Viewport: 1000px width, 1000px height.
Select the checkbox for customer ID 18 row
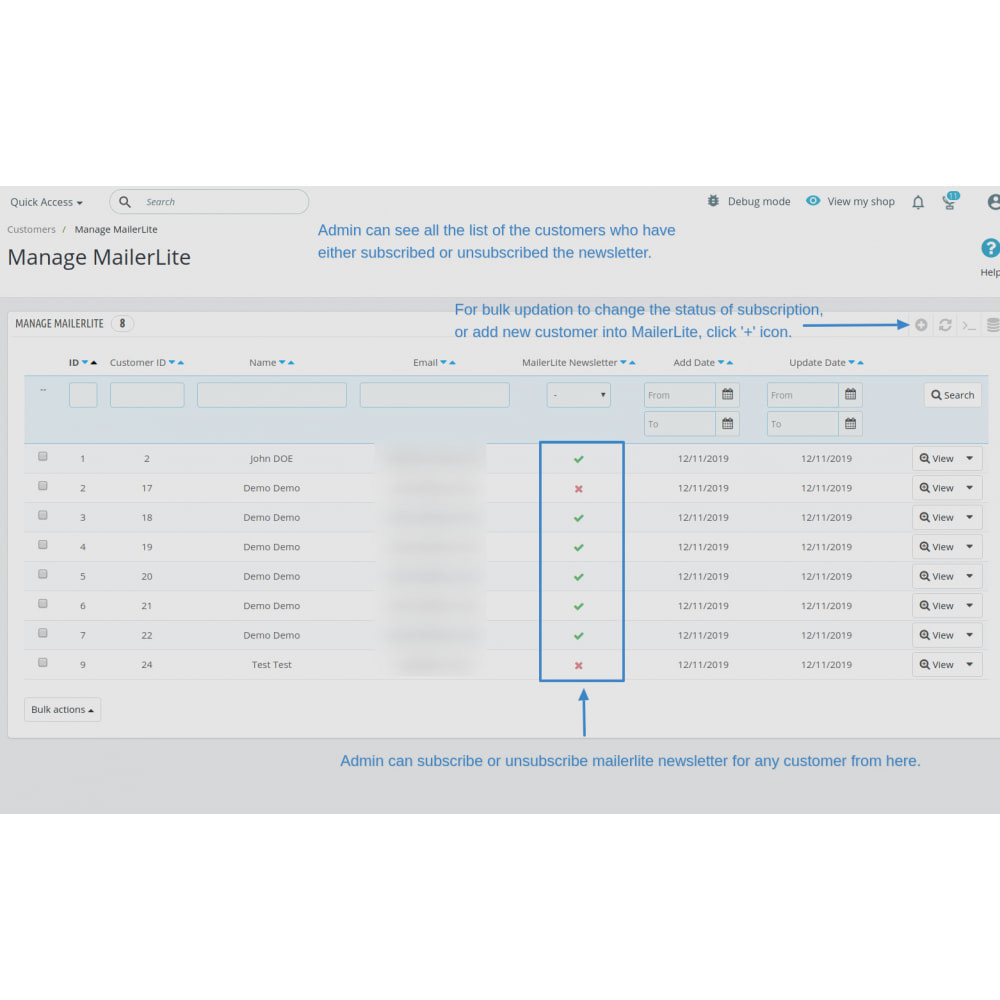point(43,515)
